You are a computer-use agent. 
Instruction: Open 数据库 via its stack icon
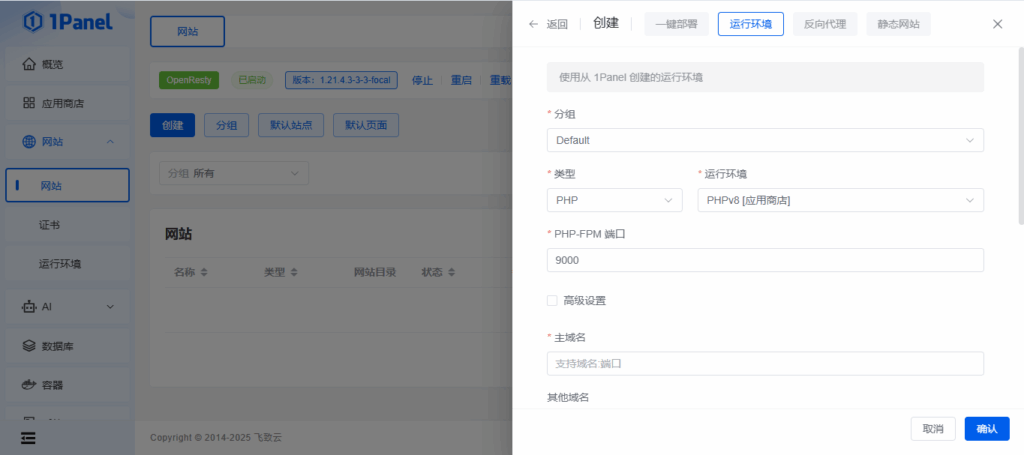click(29, 345)
